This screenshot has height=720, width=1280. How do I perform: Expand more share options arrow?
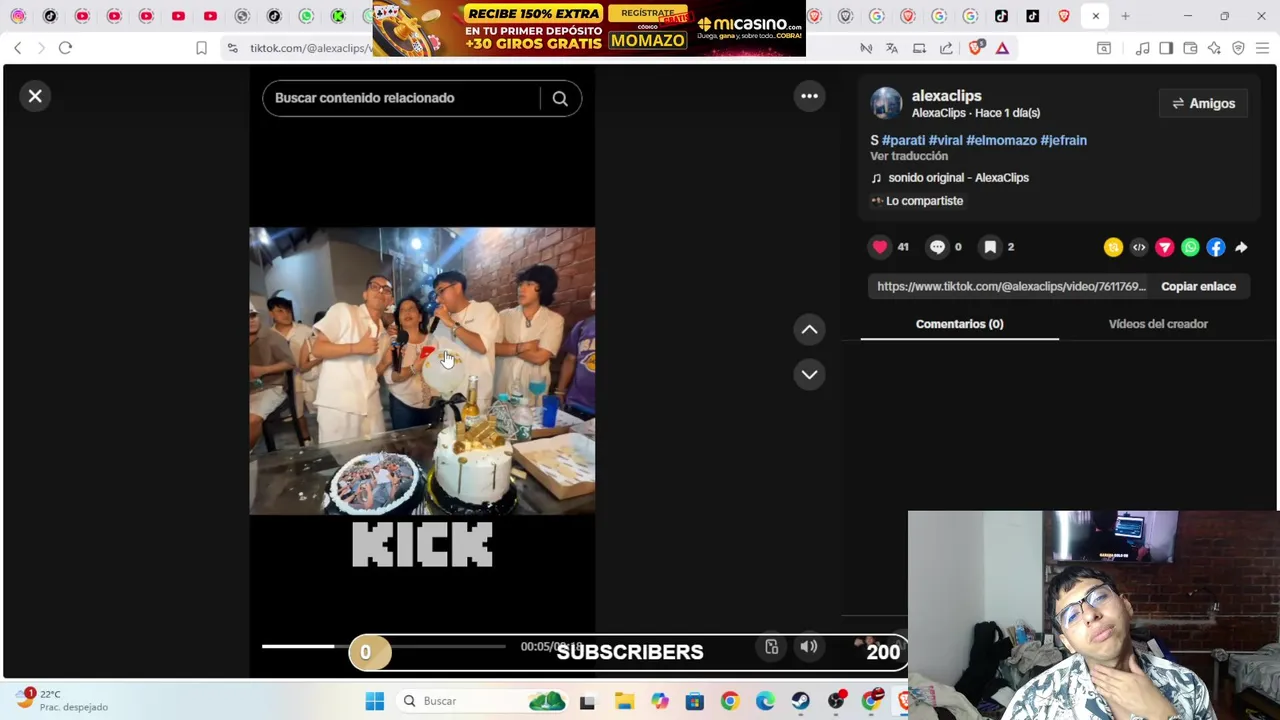[x=1241, y=247]
